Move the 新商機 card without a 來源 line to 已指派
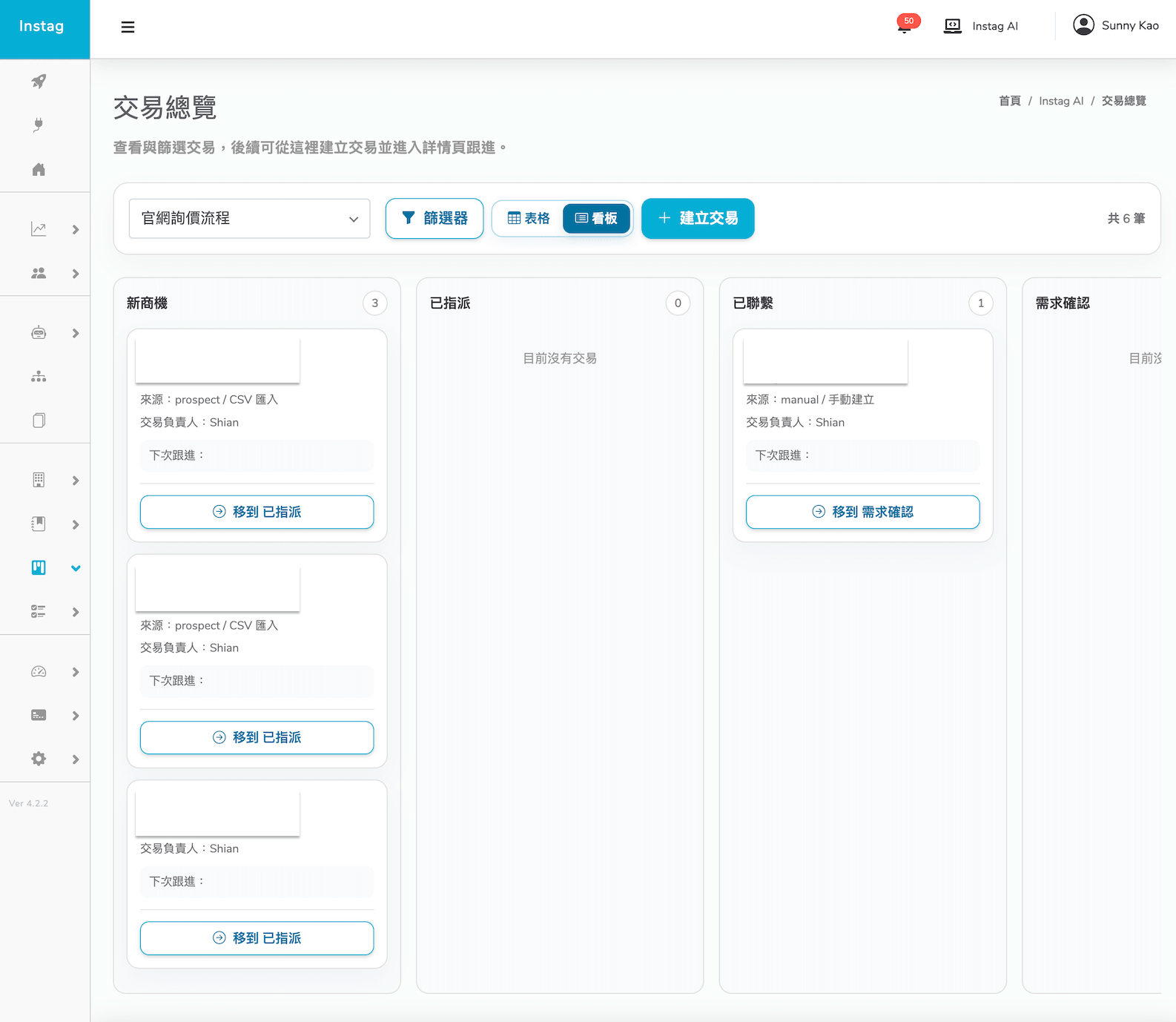Image resolution: width=1176 pixels, height=1022 pixels. tap(257, 938)
